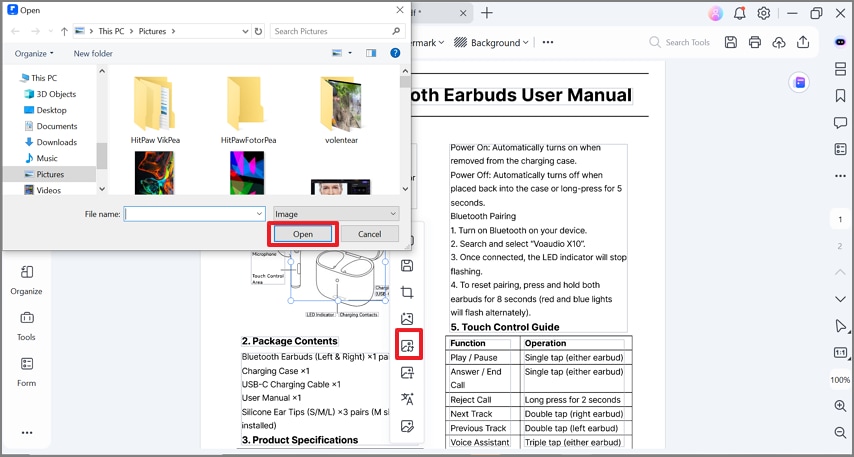Click the File name input field

pyautogui.click(x=189, y=214)
